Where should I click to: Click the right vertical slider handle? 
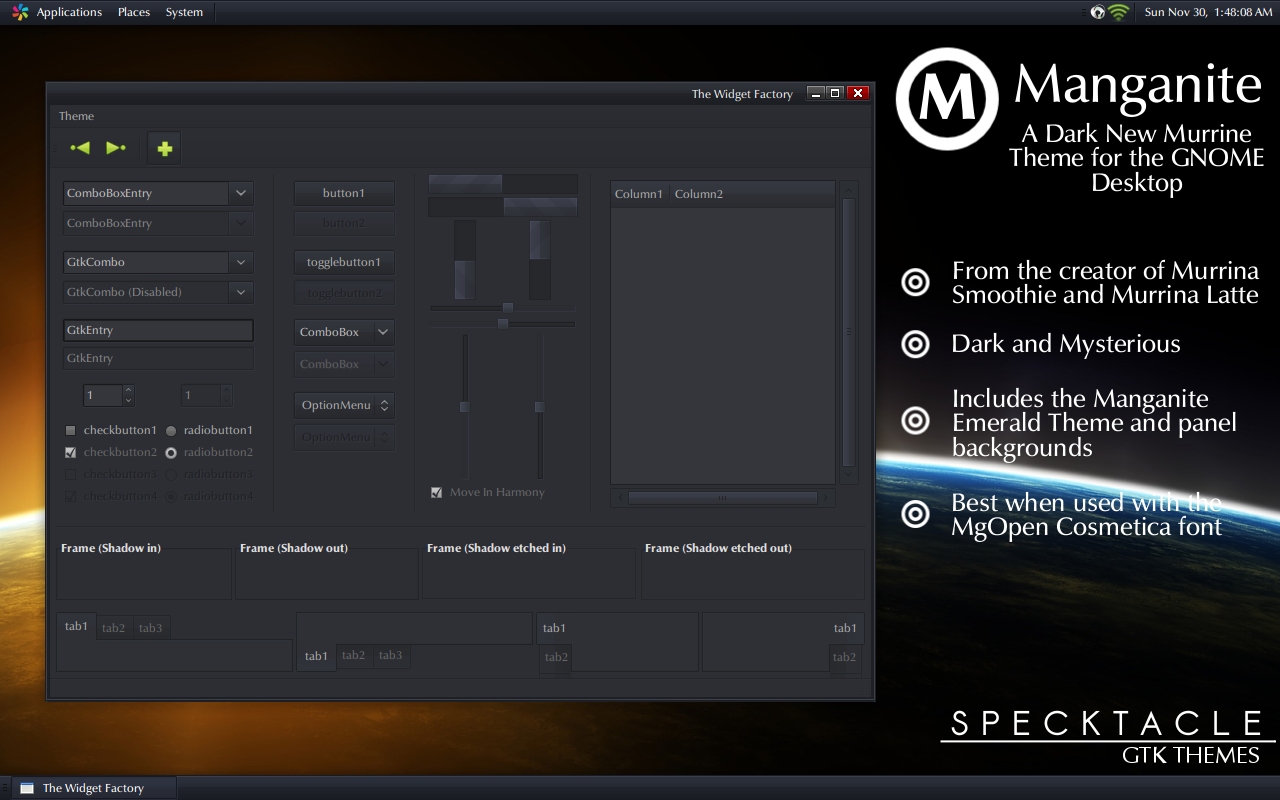coord(540,407)
